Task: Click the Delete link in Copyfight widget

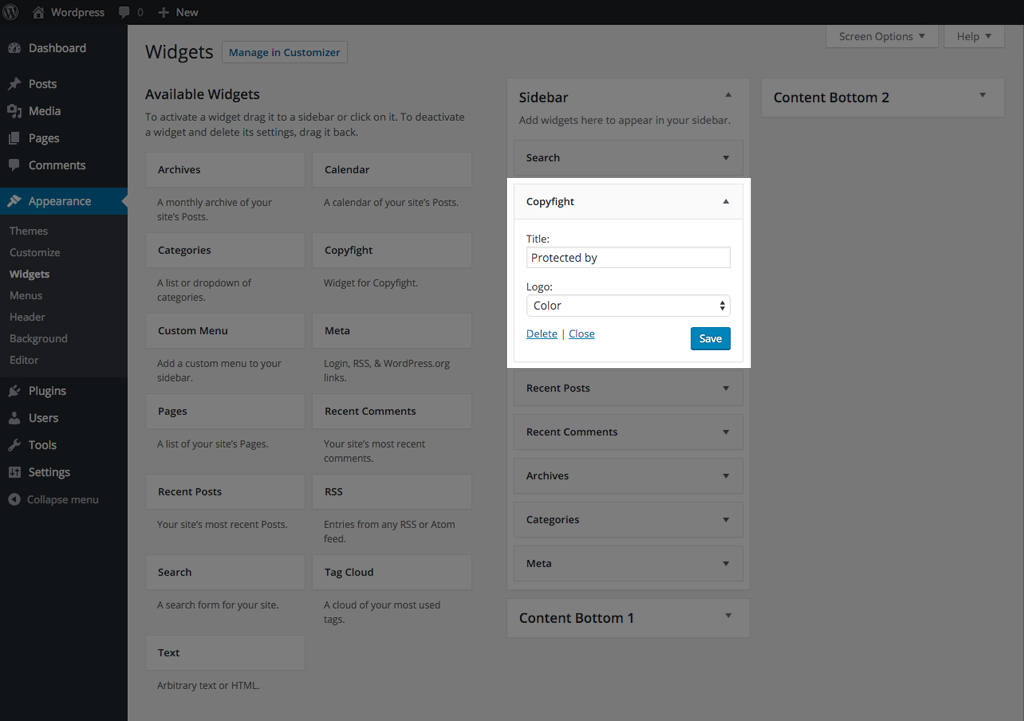Action: [x=541, y=334]
